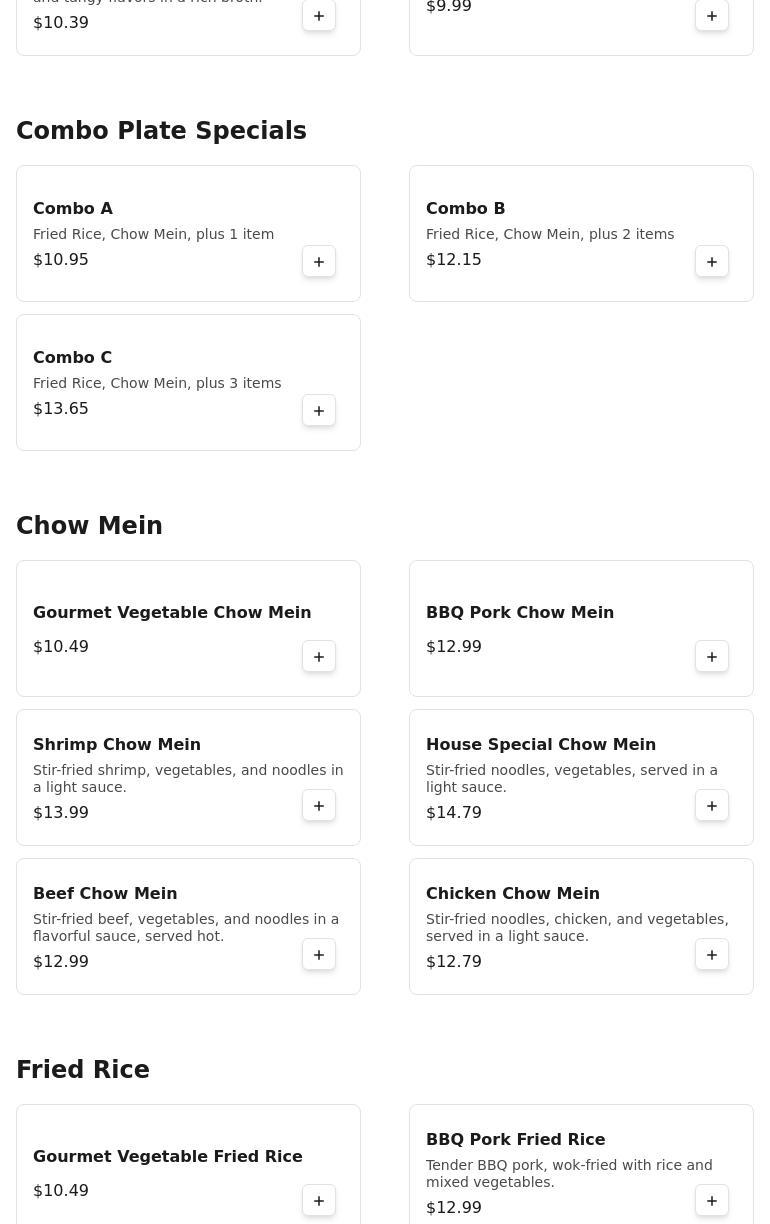Add Gourmet Vegetable Fried Rice to cart
The image size is (770, 1224).
click(319, 1201)
